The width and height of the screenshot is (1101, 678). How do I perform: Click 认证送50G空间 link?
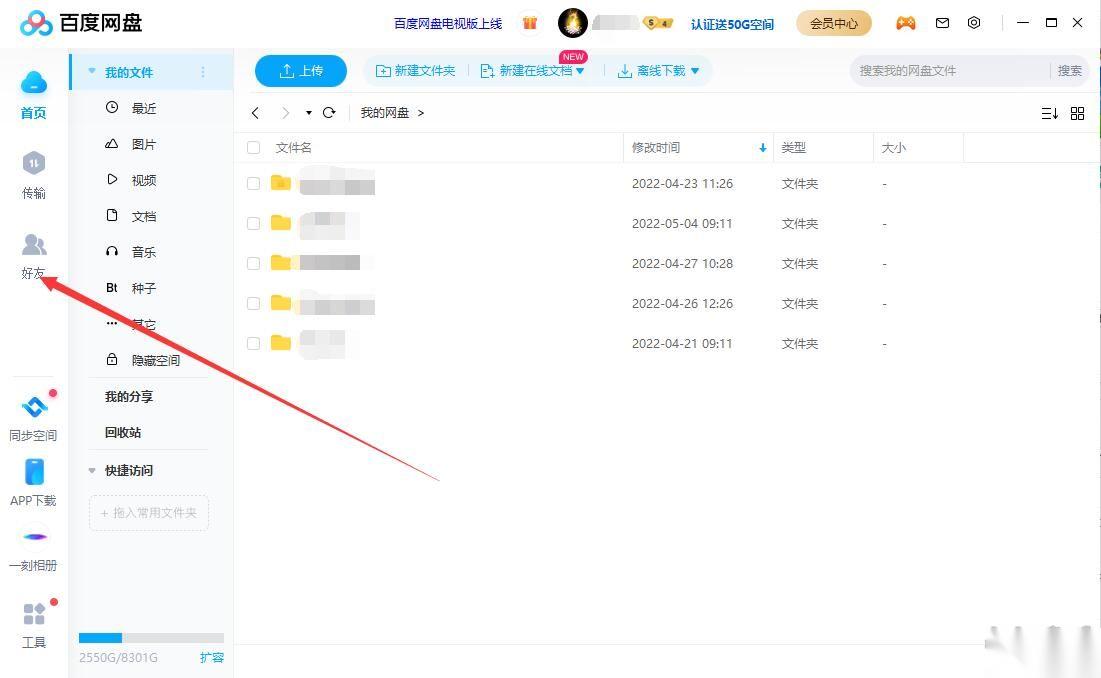coord(732,24)
